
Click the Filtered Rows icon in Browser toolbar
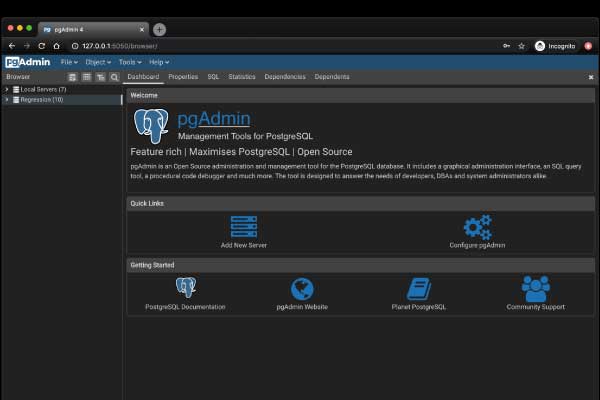(x=100, y=77)
